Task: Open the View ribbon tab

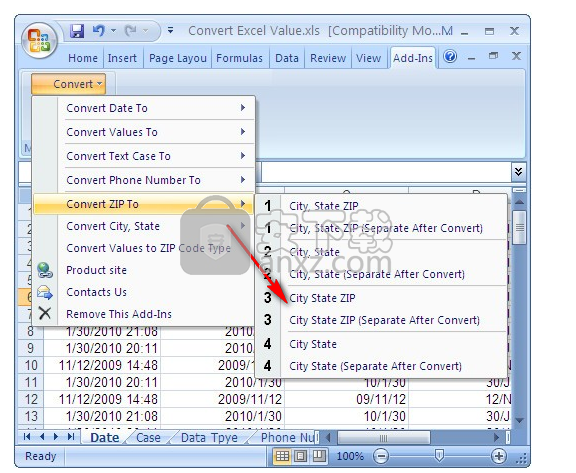Action: pyautogui.click(x=368, y=58)
